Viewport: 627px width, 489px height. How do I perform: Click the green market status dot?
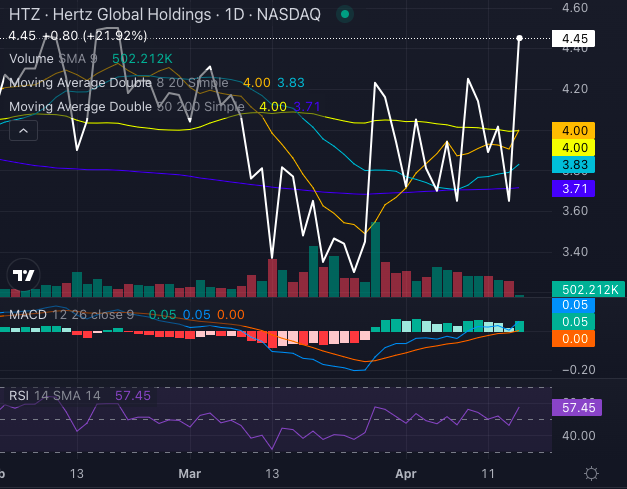(x=344, y=15)
